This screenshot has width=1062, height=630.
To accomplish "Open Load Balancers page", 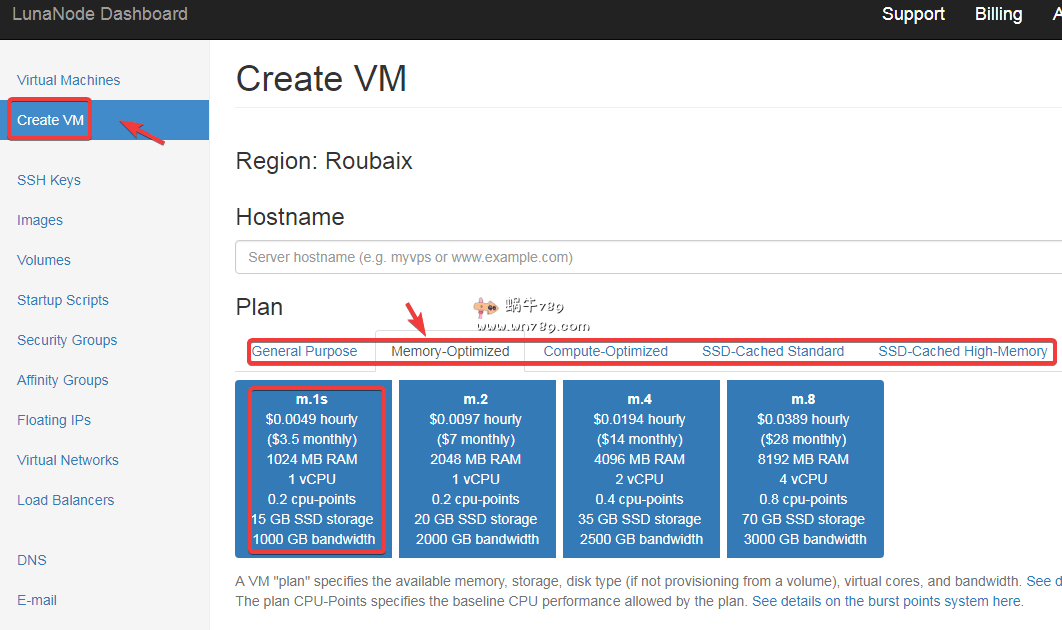I will click(65, 500).
